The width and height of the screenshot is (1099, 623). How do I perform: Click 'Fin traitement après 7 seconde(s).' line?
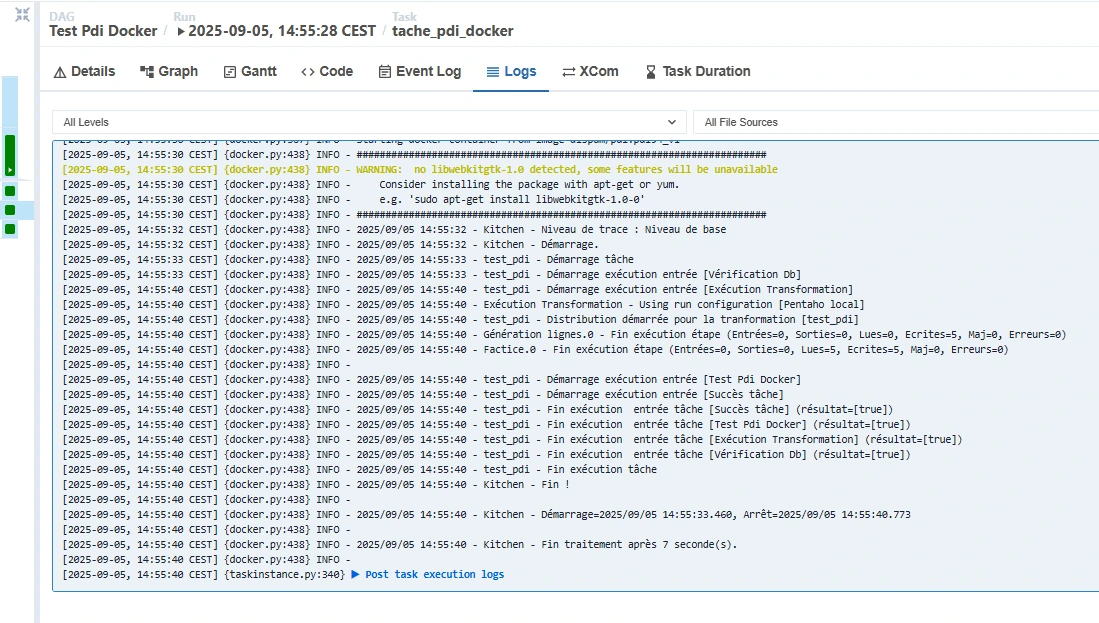(x=400, y=545)
